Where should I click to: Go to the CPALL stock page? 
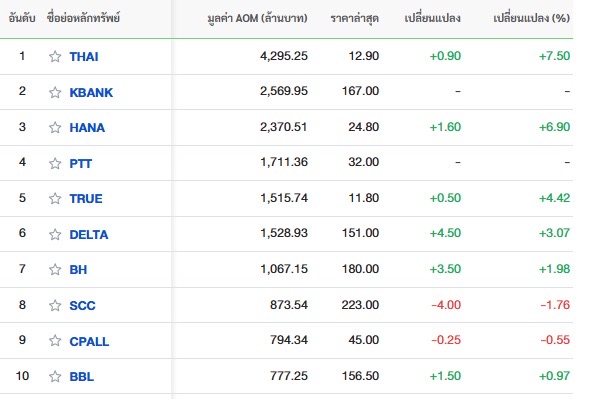pos(89,341)
